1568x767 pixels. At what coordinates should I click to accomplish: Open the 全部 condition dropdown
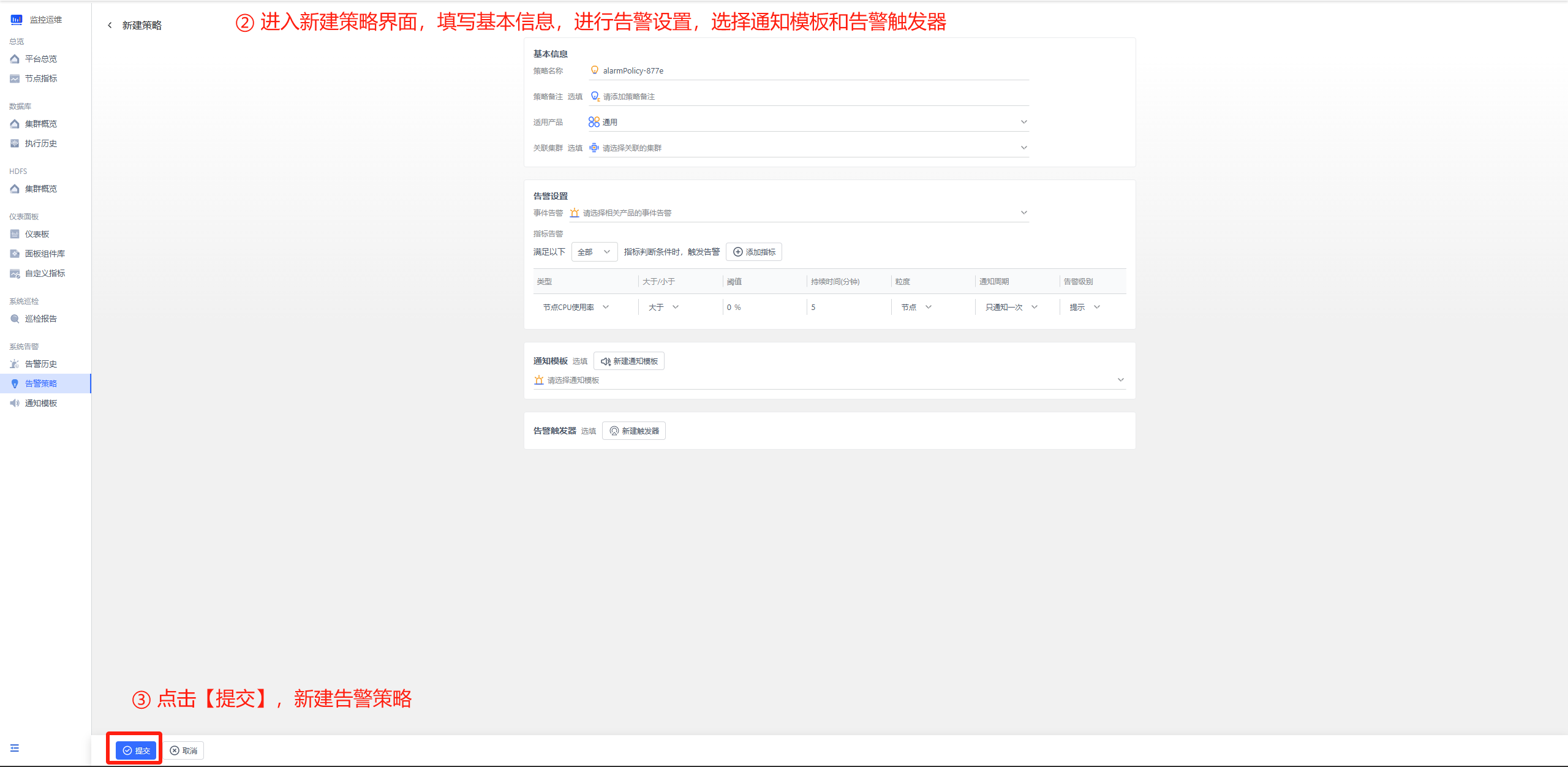594,252
